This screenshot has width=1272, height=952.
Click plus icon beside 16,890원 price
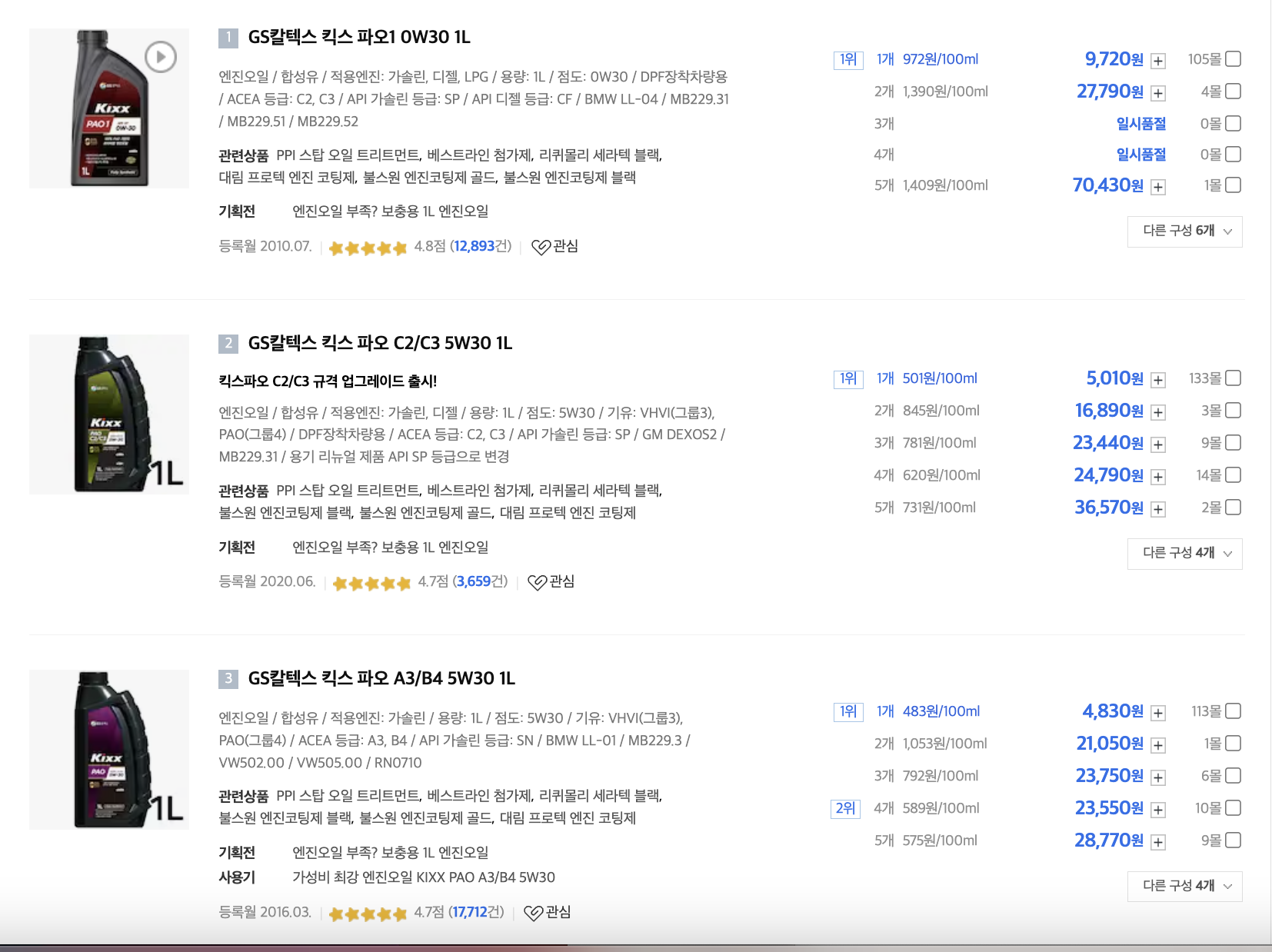pos(1158,412)
